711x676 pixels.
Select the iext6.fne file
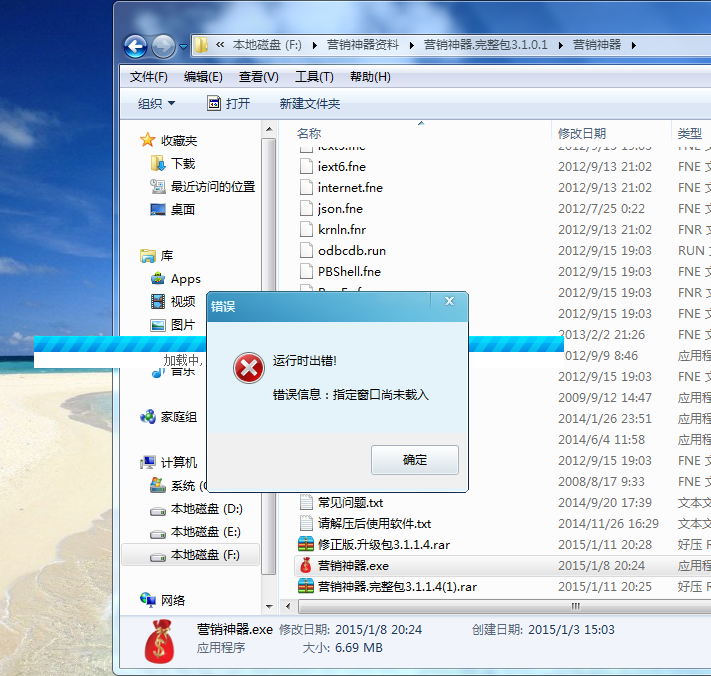(341, 166)
